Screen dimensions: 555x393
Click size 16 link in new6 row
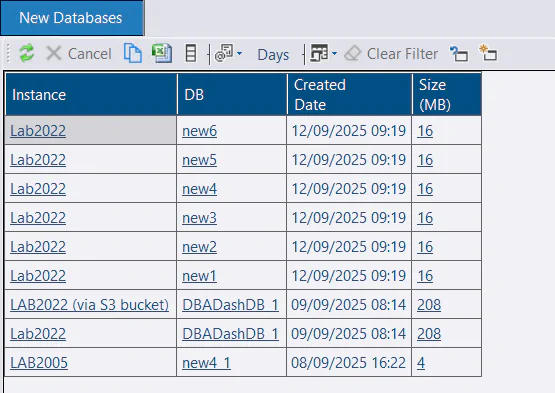coord(425,131)
